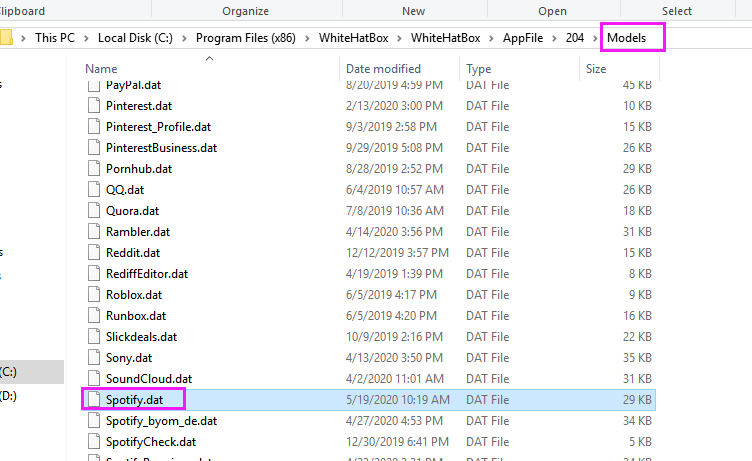The width and height of the screenshot is (752, 461).
Task: Select the Spotify_byom_de.dat file row
Action: pos(161,421)
